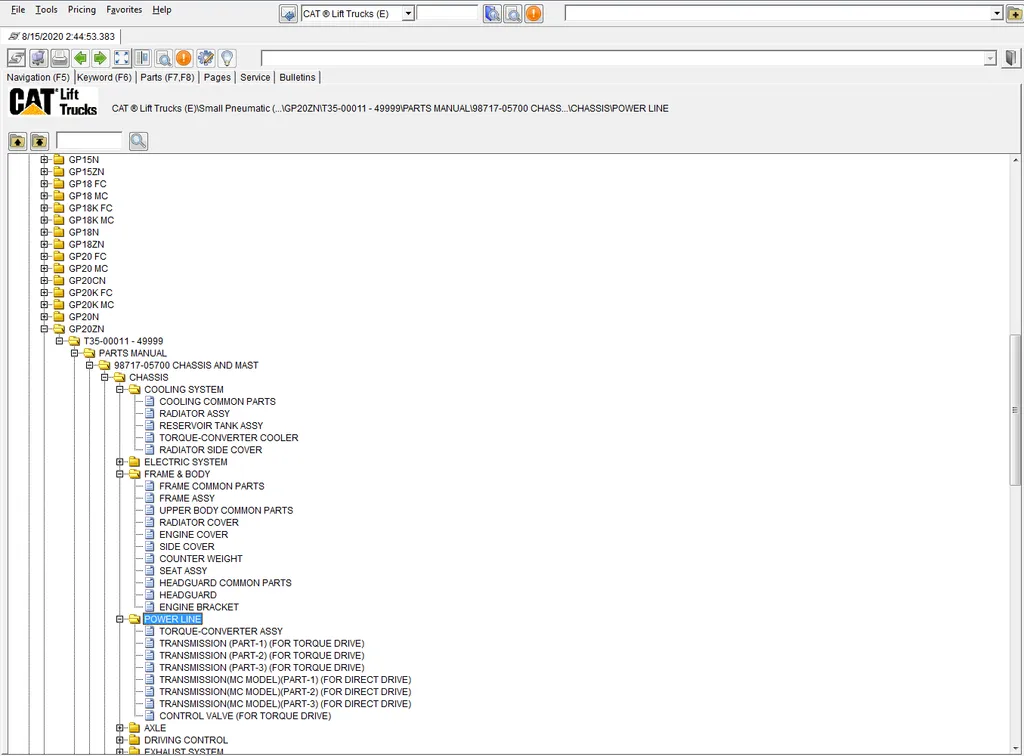The height and width of the screenshot is (756, 1024).
Task: Open the CAT Lift Trucks (E) catalog dropdown
Action: click(x=408, y=14)
